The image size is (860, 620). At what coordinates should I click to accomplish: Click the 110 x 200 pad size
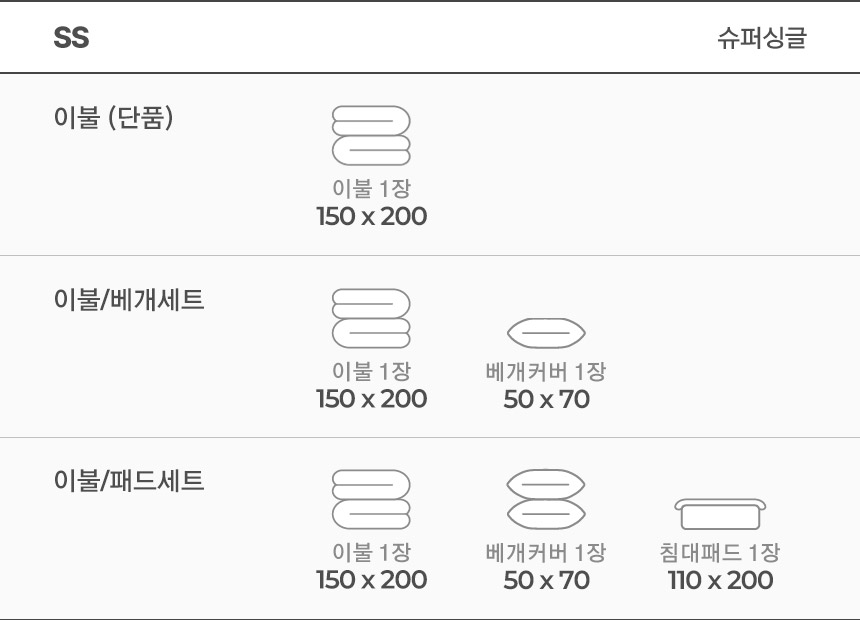[x=720, y=580]
